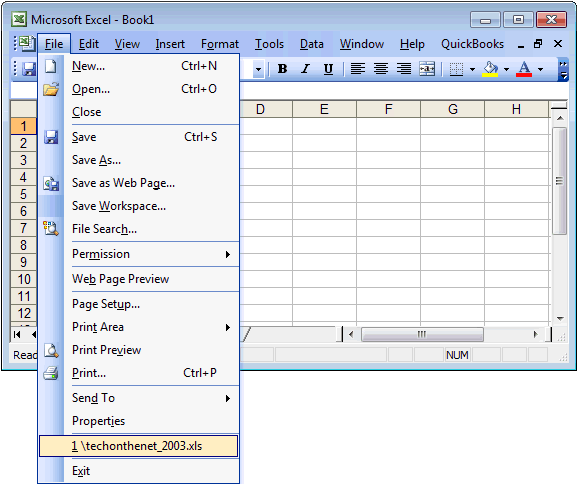Screen dimensions: 577x484
Task: Select column G header
Action: (x=453, y=109)
